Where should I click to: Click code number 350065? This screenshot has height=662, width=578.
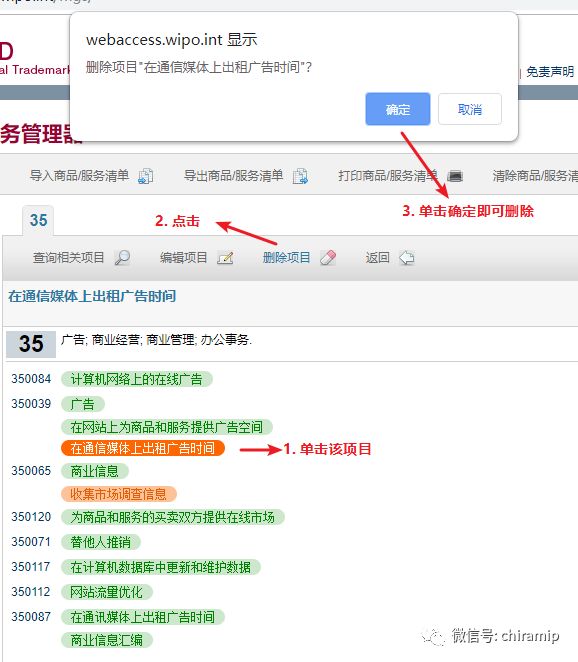(x=31, y=471)
